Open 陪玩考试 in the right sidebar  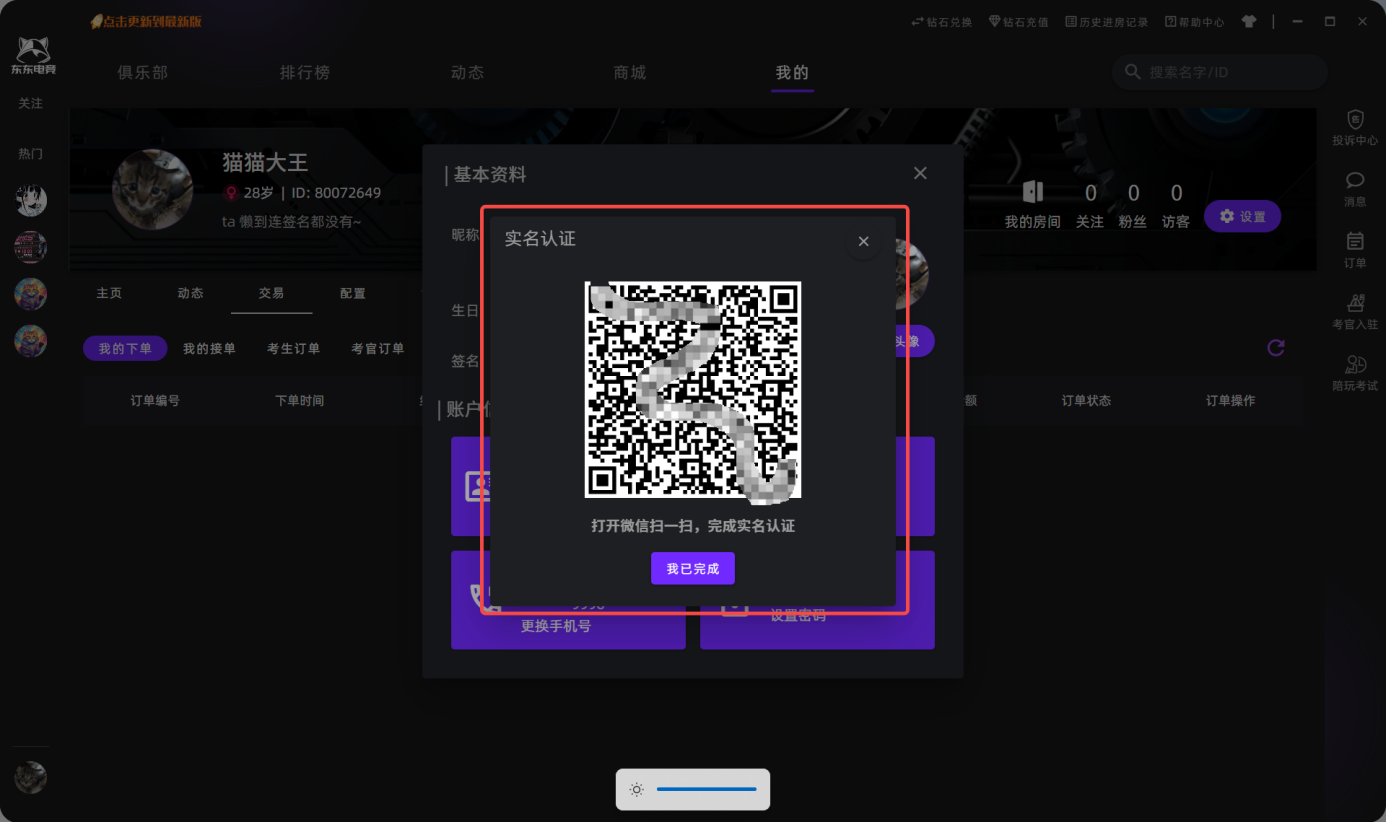[x=1355, y=373]
